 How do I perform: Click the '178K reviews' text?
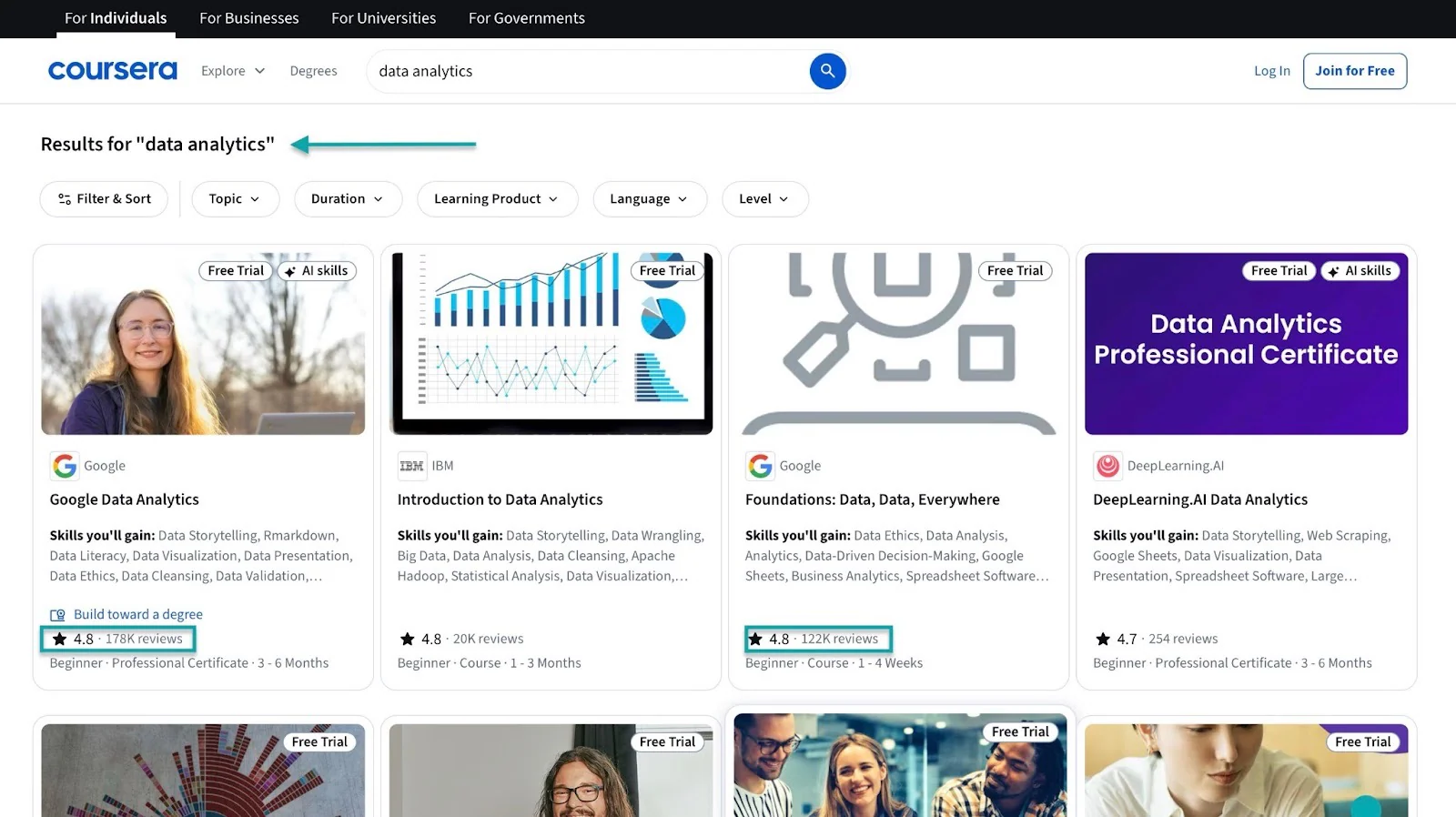144,639
